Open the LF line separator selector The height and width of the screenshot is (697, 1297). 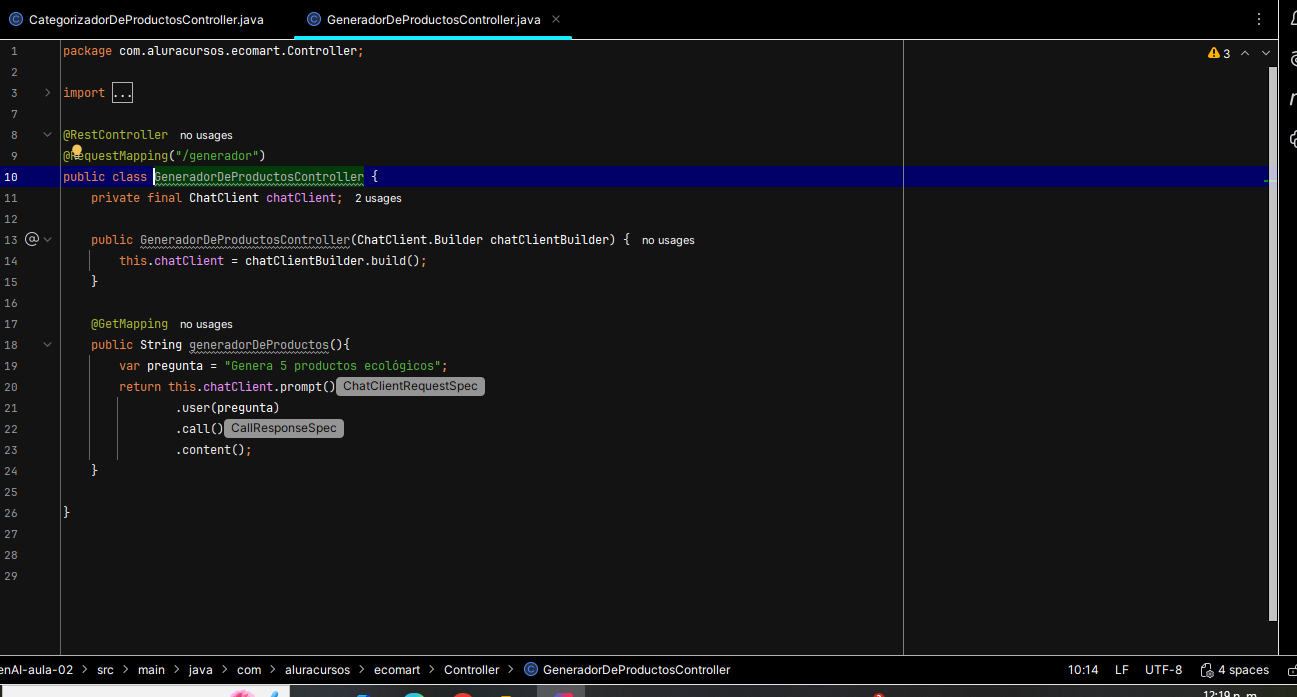pos(1122,670)
